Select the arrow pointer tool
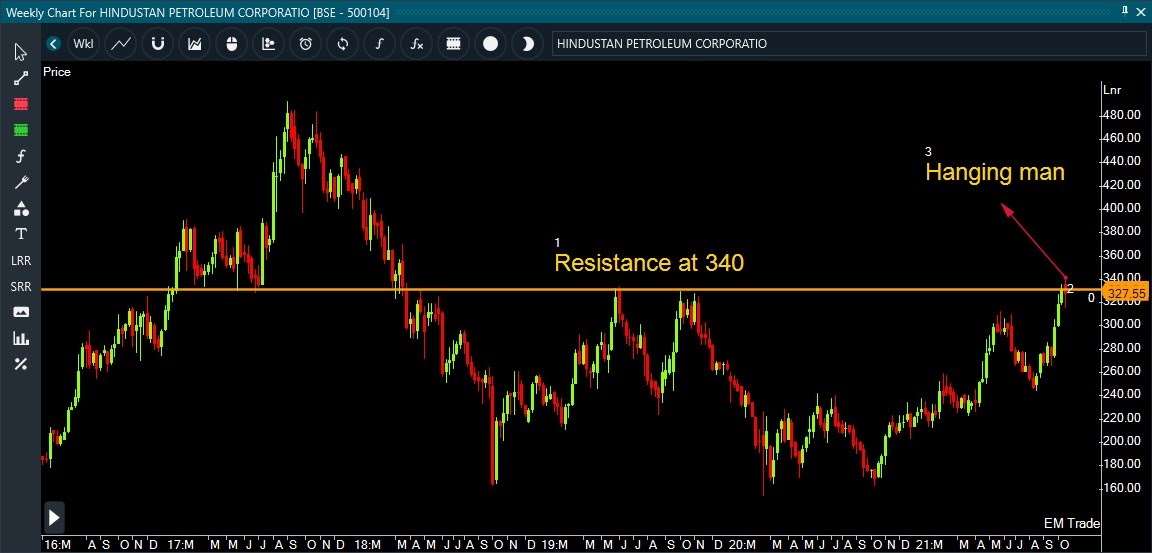This screenshot has width=1152, height=553. [21, 53]
